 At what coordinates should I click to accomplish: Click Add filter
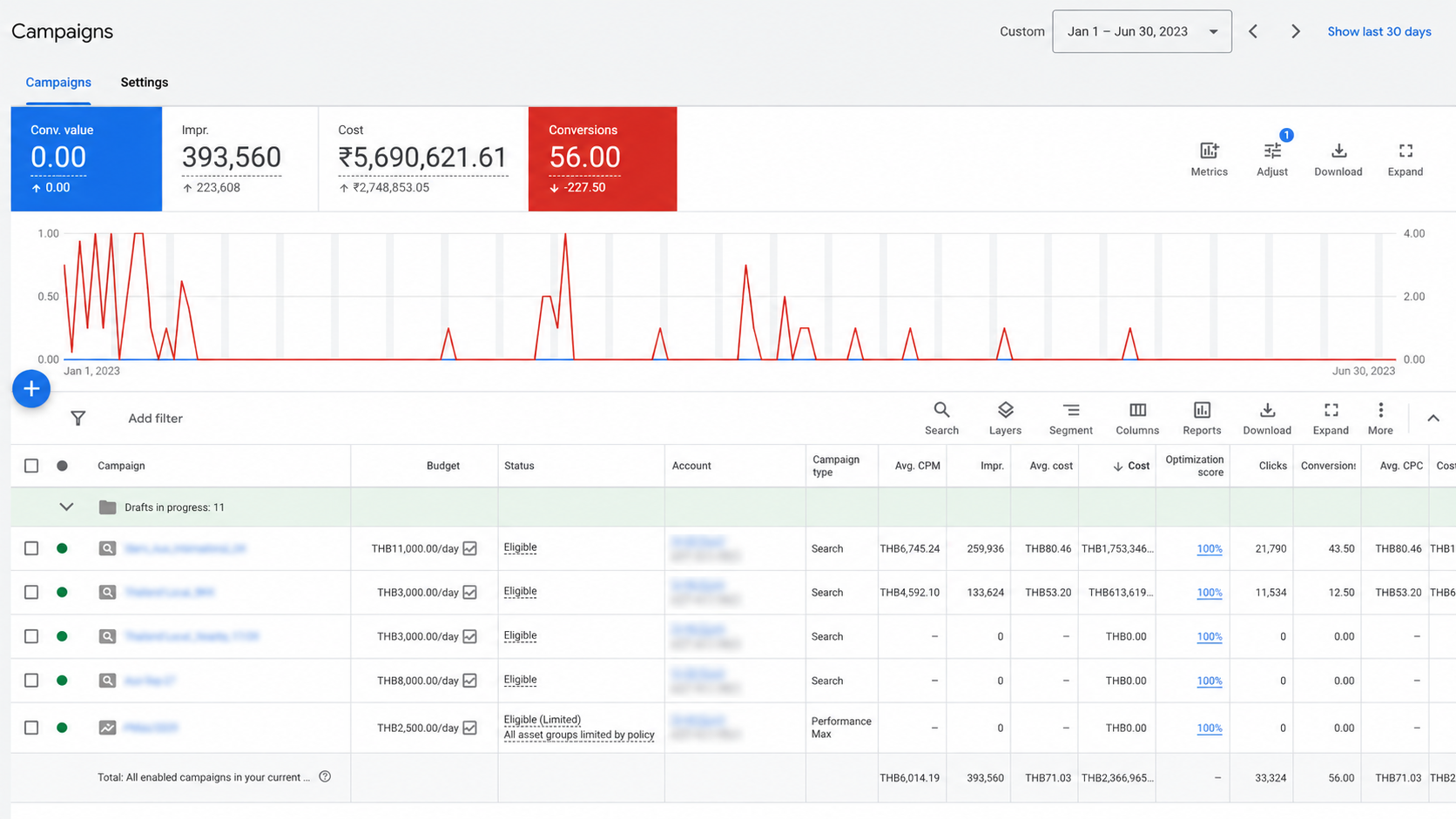coord(155,419)
